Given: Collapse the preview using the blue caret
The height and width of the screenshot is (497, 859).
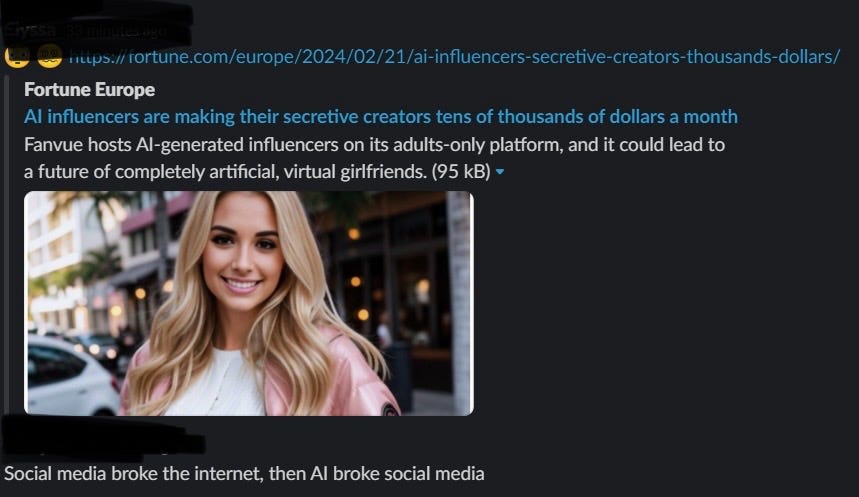Looking at the screenshot, I should coord(500,172).
